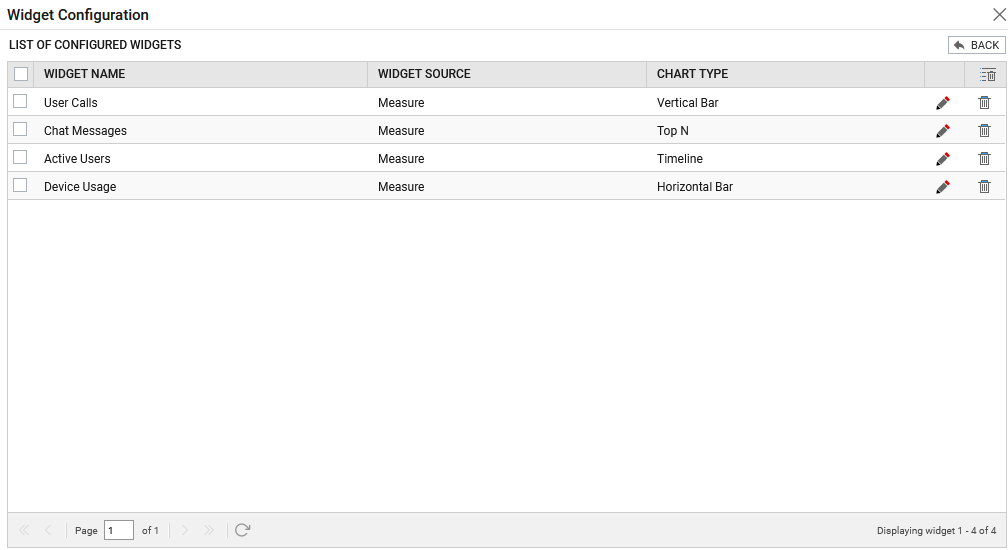Click 'Measure' source in Chat Messages row

click(x=401, y=131)
